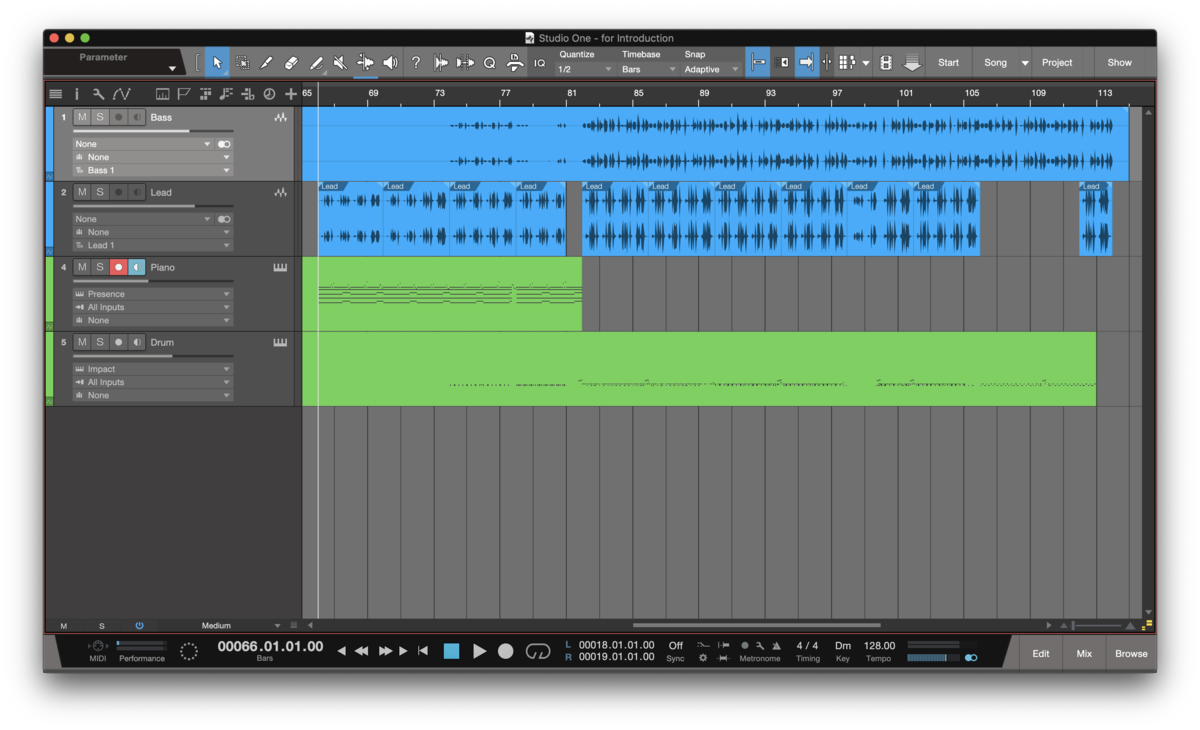This screenshot has height=730, width=1200.
Task: Click the Tempo value 128.00
Action: pos(879,646)
